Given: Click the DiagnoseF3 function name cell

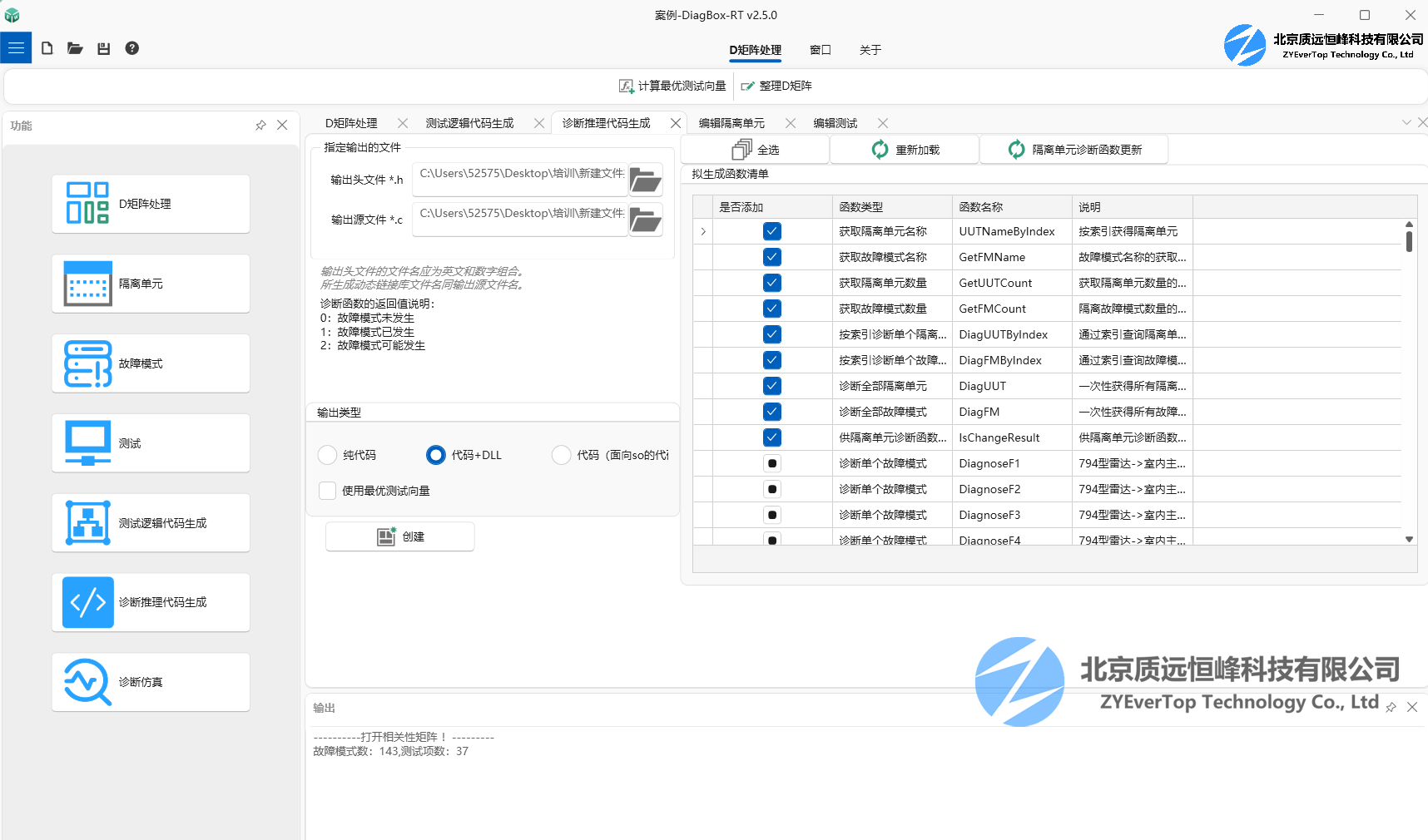Looking at the screenshot, I should point(1013,515).
